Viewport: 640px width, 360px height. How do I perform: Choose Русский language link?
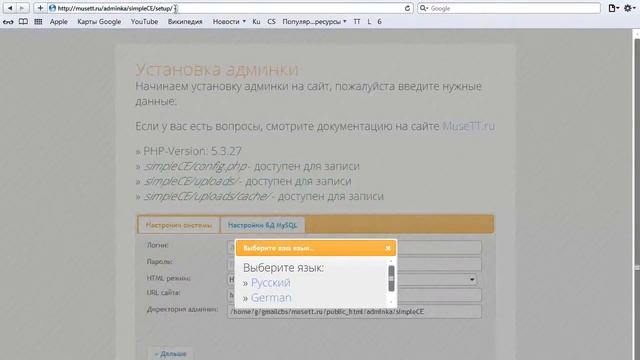[271, 282]
